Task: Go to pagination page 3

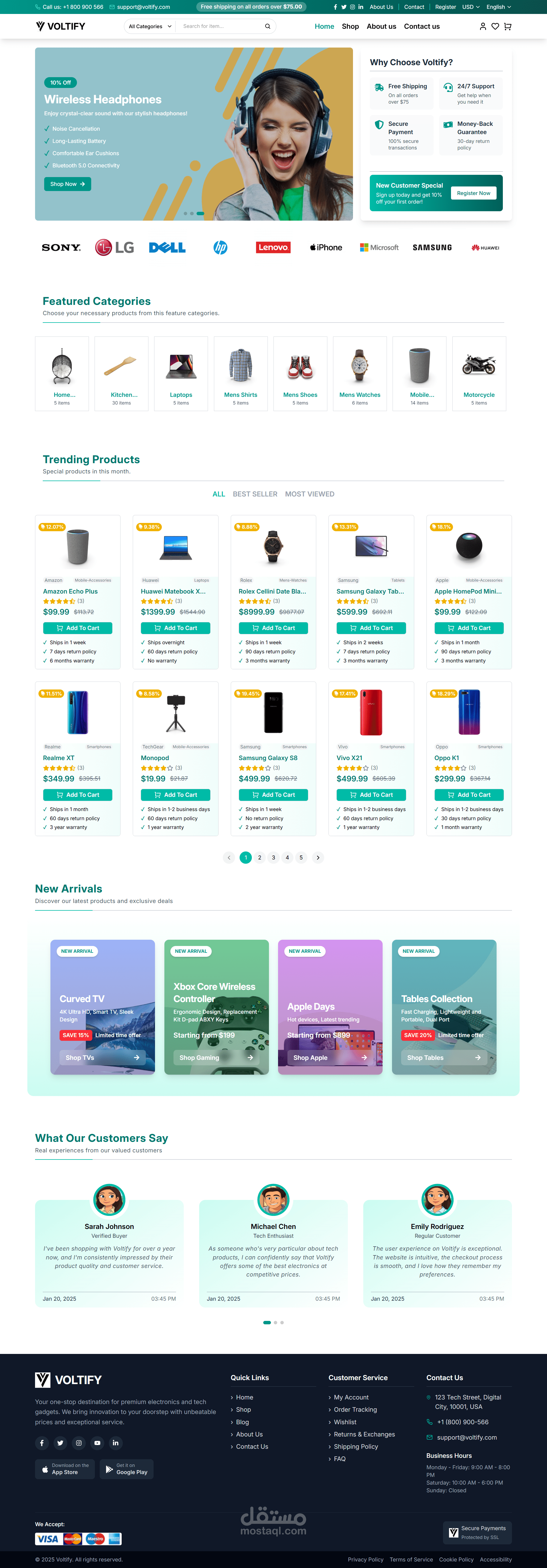Action: click(x=273, y=858)
